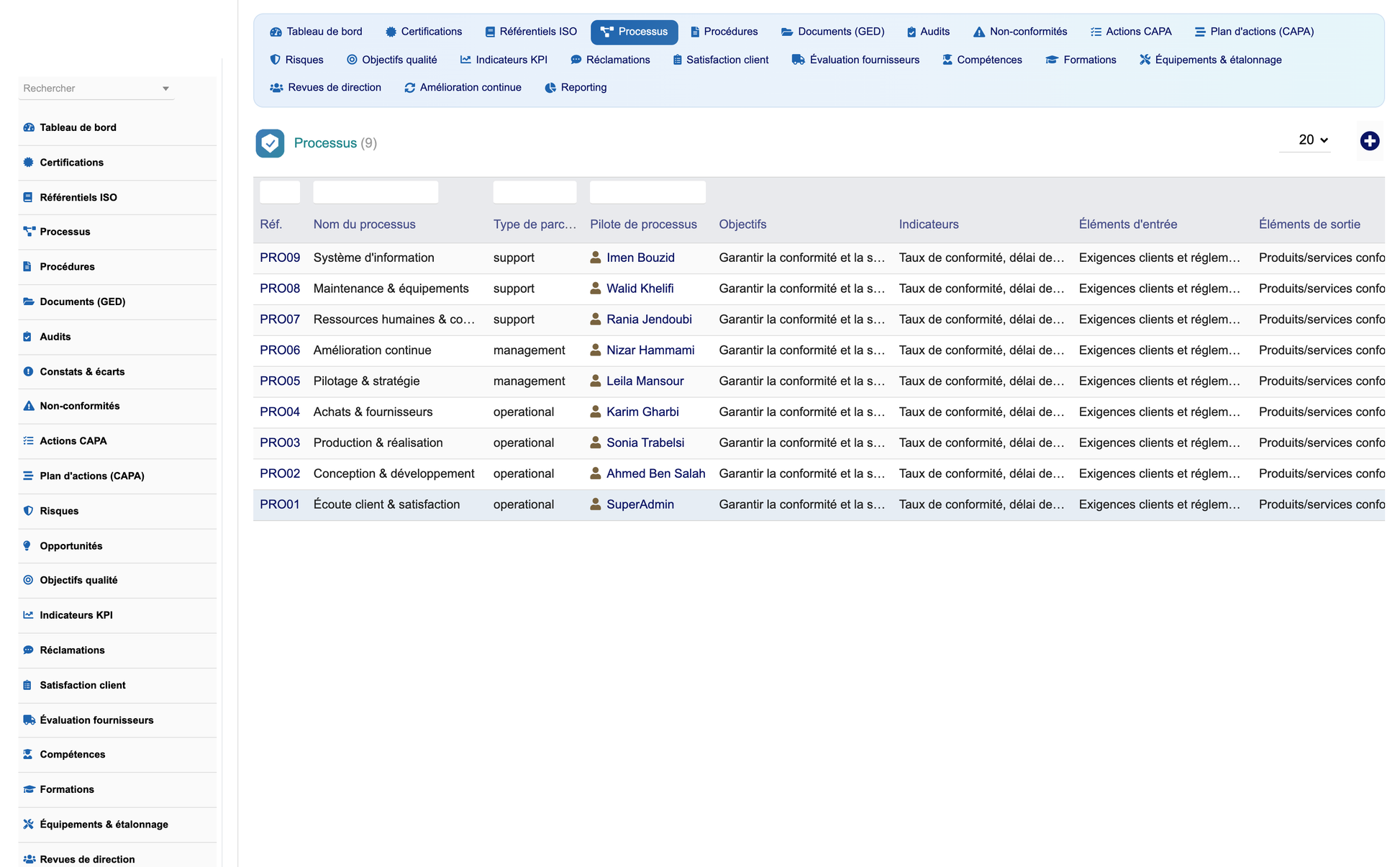Screen dimensions: 1400x867
Task: Focus the Type de parcours filter field
Action: click(x=535, y=192)
